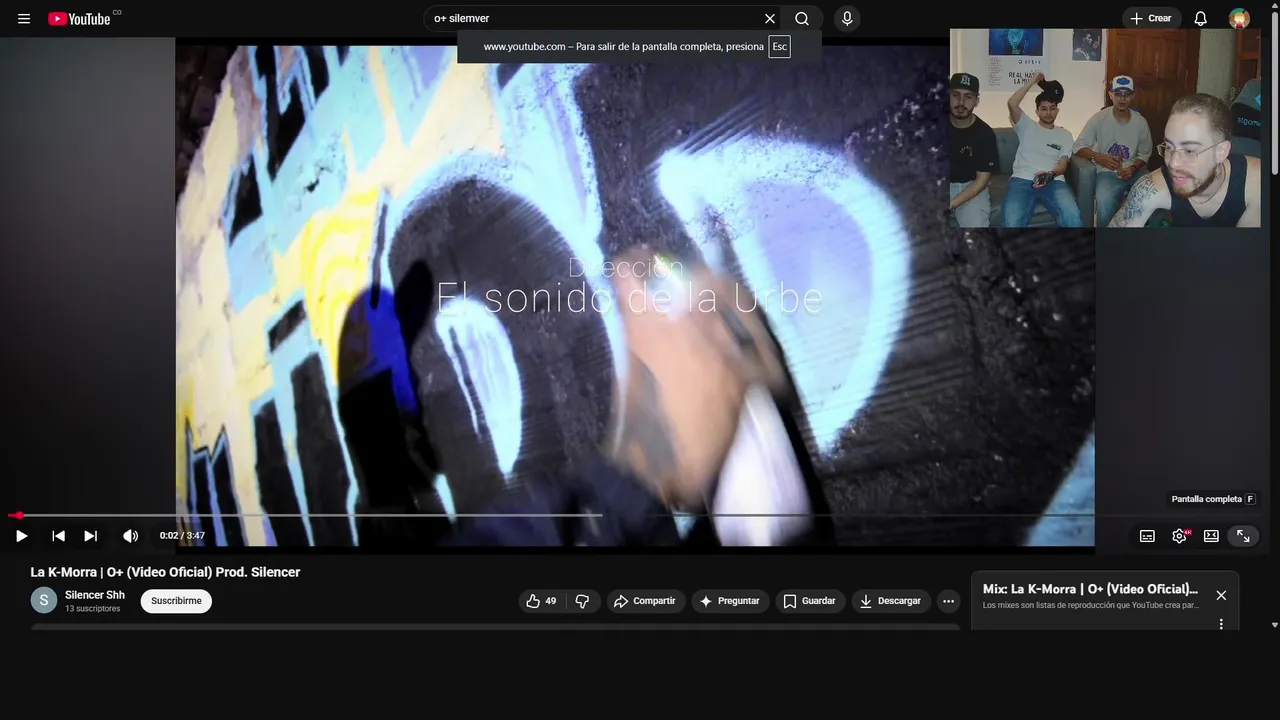Open the Crear create menu

point(1152,19)
